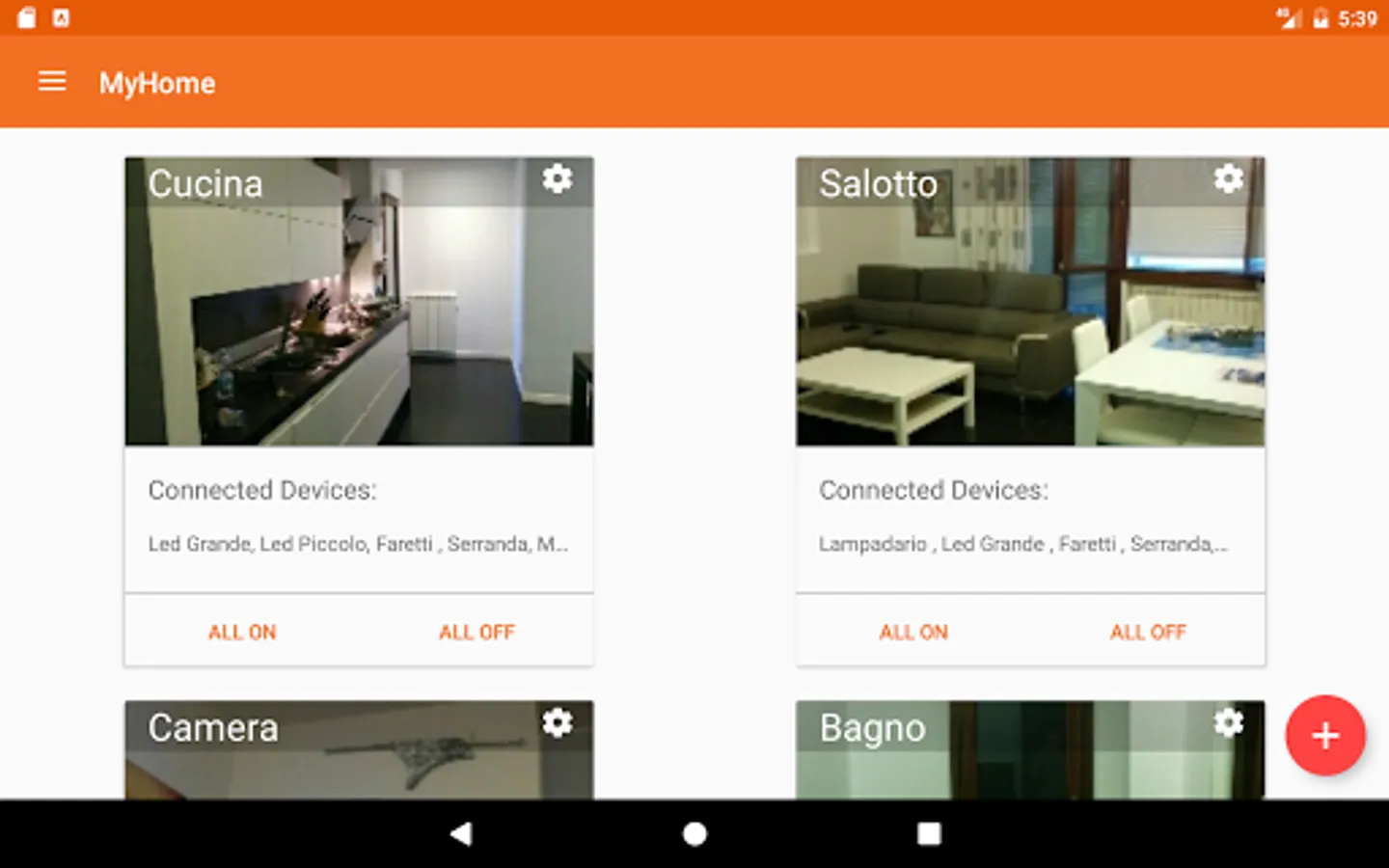Open Salotto room settings gear
This screenshot has height=868, width=1389.
pos(1229,178)
